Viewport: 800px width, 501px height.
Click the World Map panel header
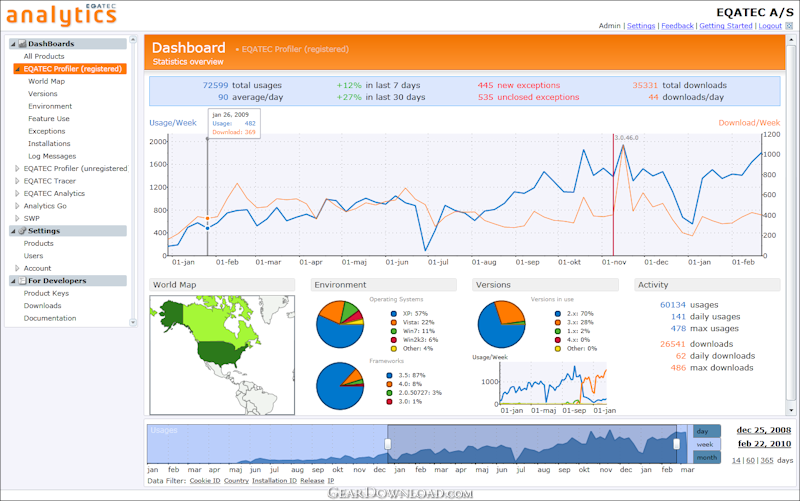tap(222, 285)
